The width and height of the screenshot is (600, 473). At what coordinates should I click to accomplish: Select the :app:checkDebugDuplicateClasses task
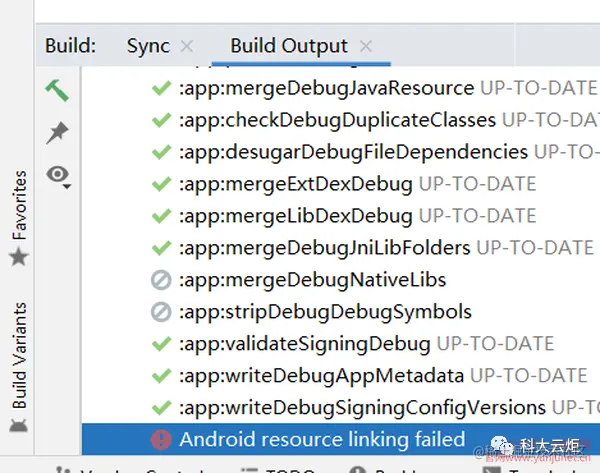click(x=338, y=120)
